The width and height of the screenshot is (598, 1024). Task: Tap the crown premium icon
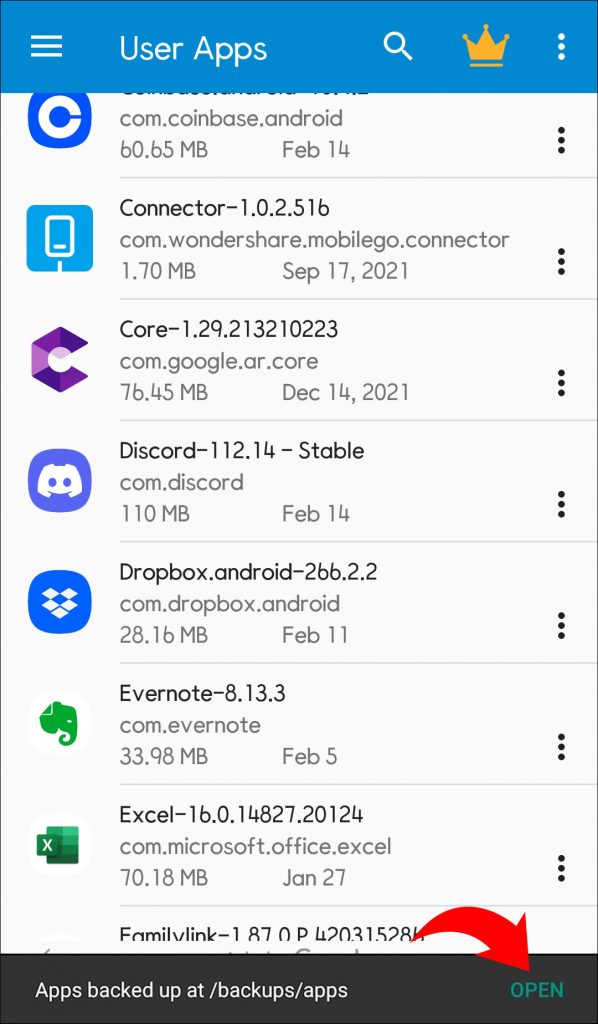pyautogui.click(x=486, y=46)
